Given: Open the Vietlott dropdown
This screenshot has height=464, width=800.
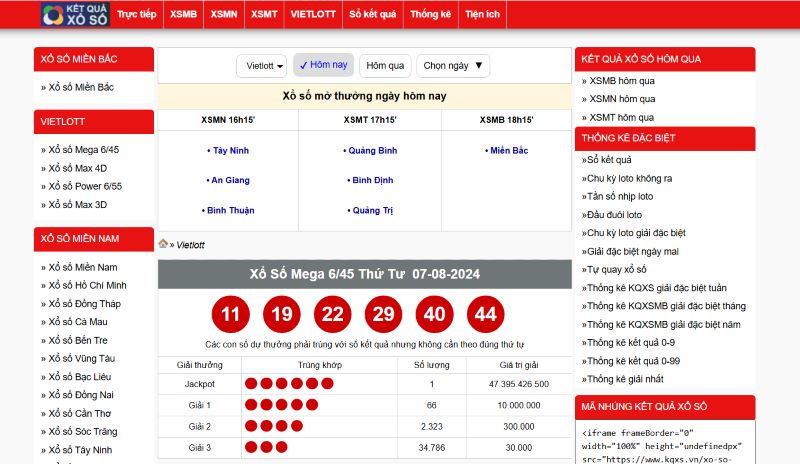Looking at the screenshot, I should tap(262, 66).
